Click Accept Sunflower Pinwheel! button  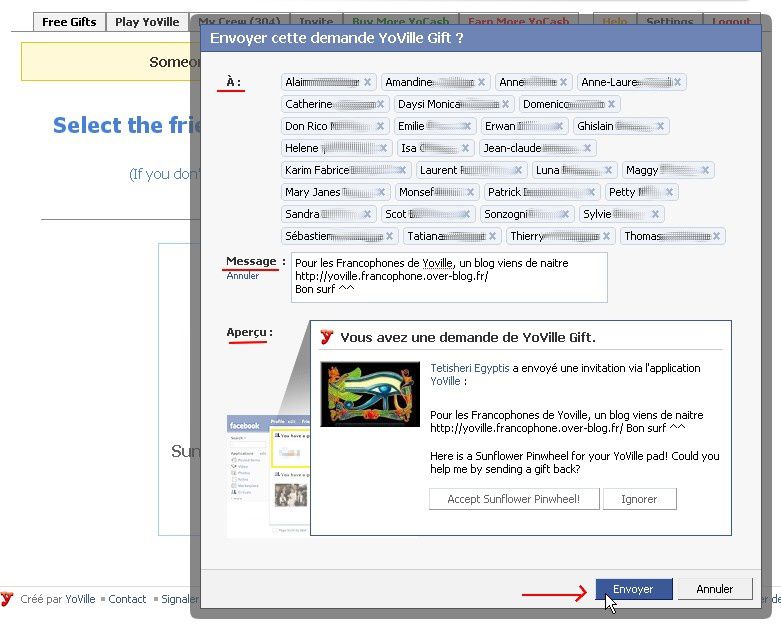[514, 499]
